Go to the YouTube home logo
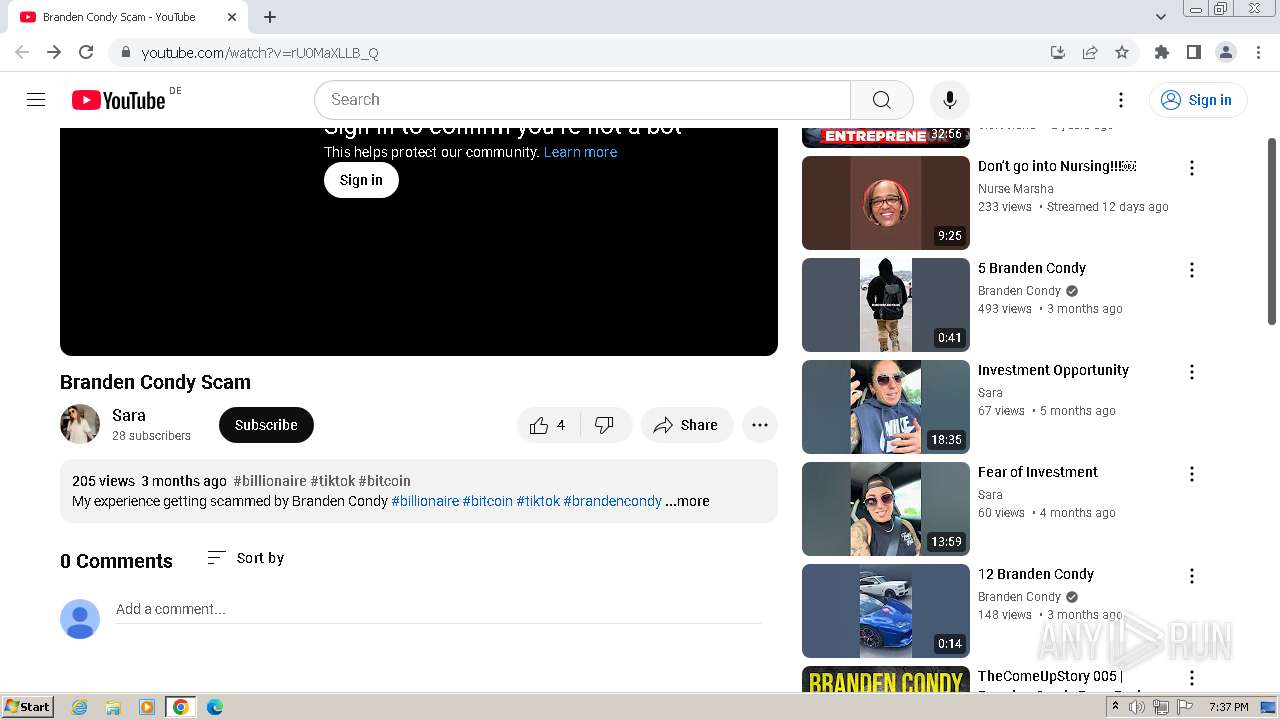This screenshot has width=1280, height=720. (119, 100)
